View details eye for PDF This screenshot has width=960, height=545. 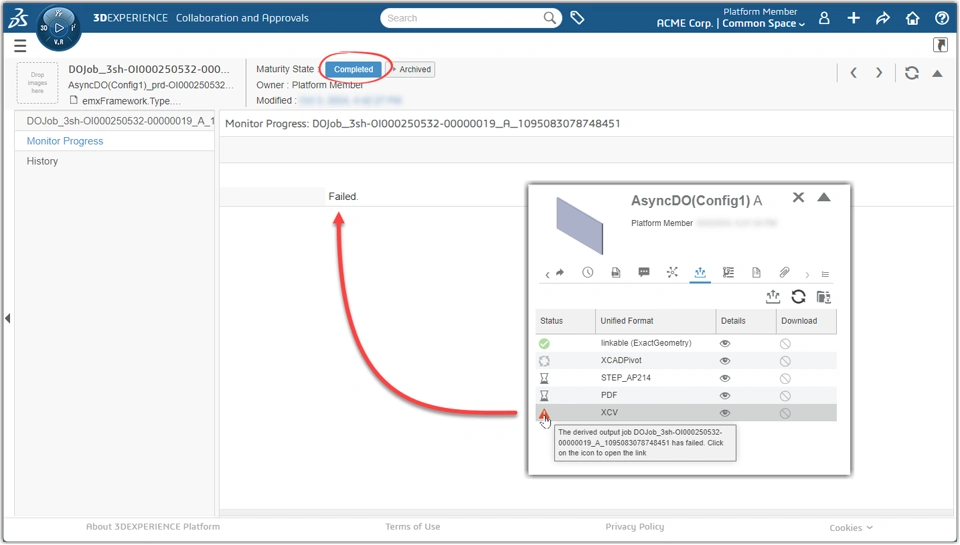click(x=725, y=396)
